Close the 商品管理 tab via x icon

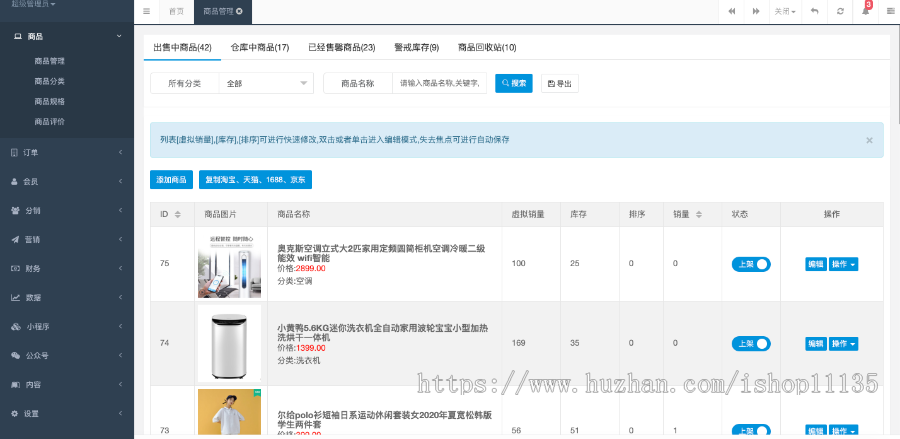239,11
